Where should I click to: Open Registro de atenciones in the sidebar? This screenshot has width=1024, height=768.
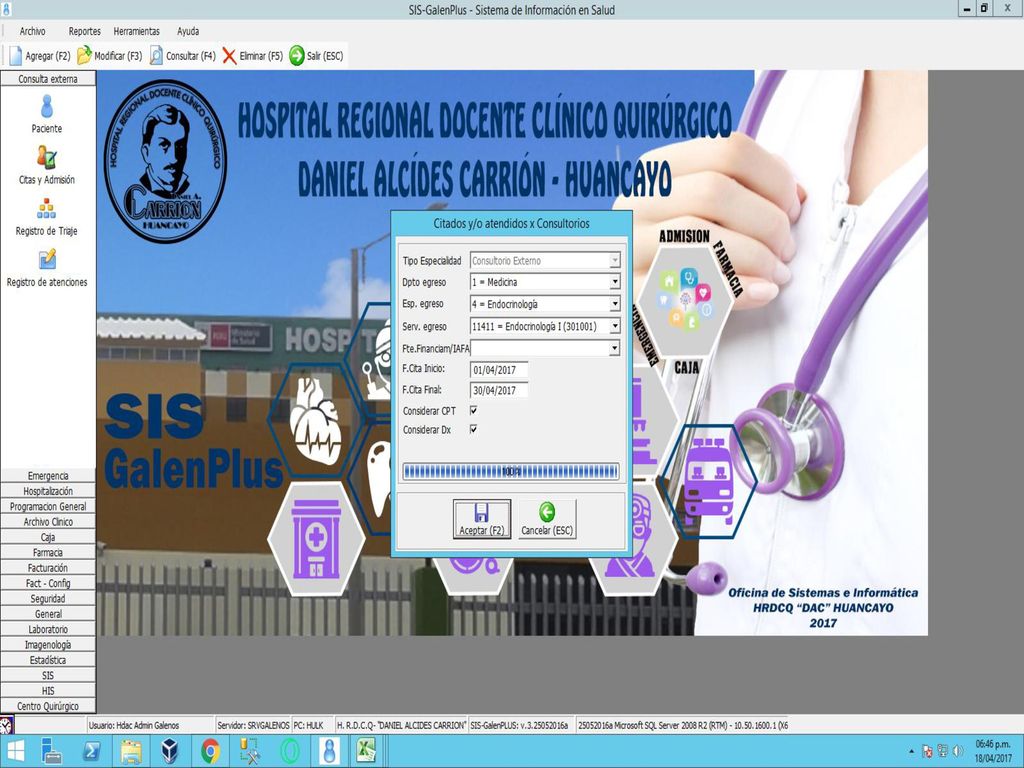(47, 268)
